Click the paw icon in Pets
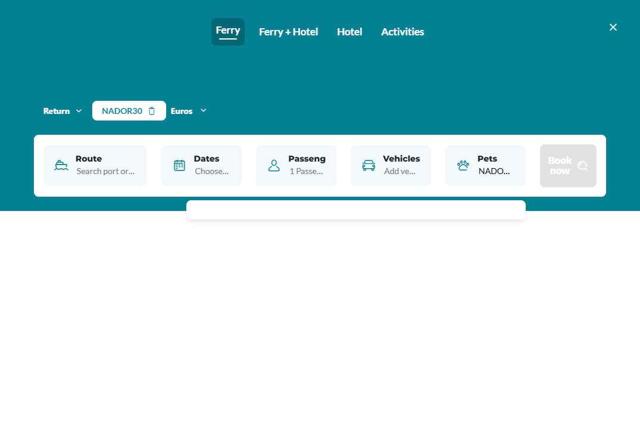Screen dimensions: 640x444 coord(463,165)
